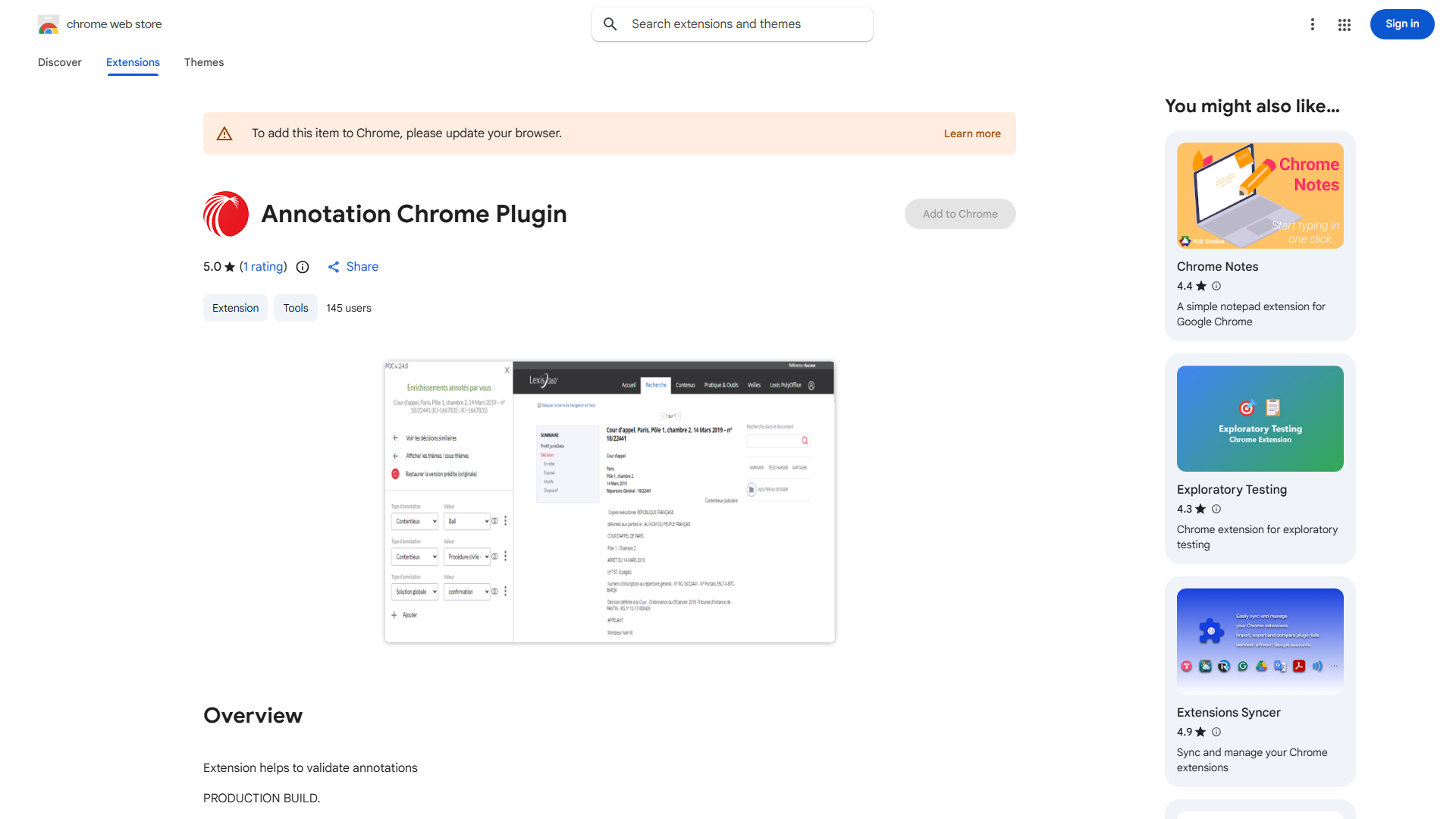Click the Chrome Notes suggestion thumbnail
Viewport: 1456px width, 819px height.
coord(1259,196)
